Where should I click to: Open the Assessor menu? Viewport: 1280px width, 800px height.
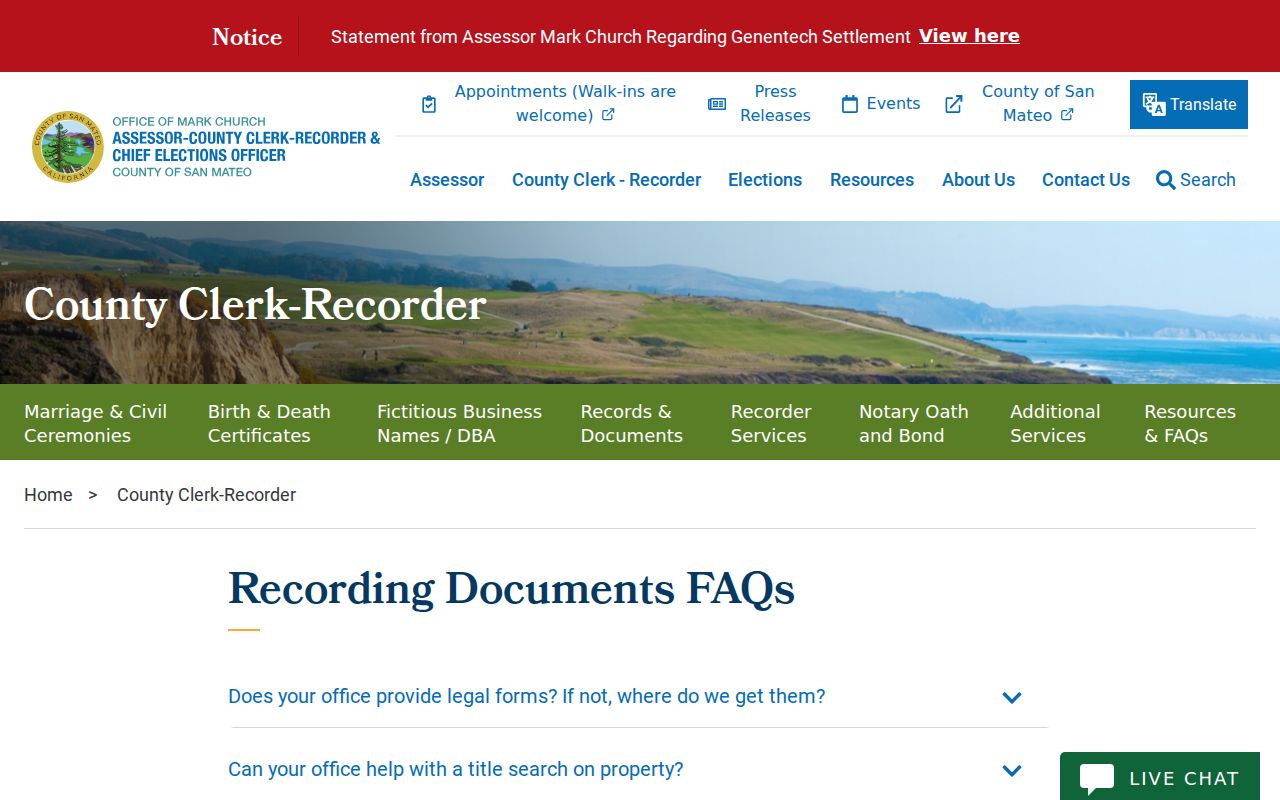(447, 180)
